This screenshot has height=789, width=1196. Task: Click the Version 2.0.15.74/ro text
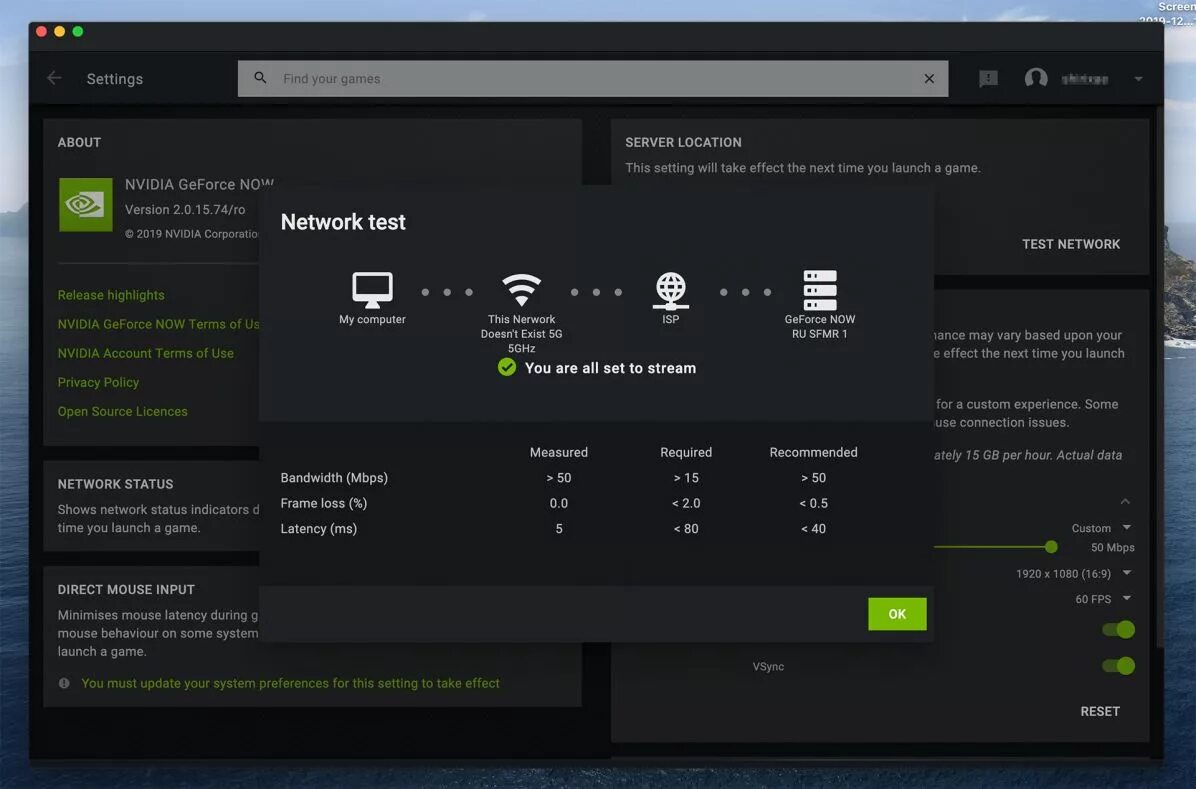[x=185, y=210]
